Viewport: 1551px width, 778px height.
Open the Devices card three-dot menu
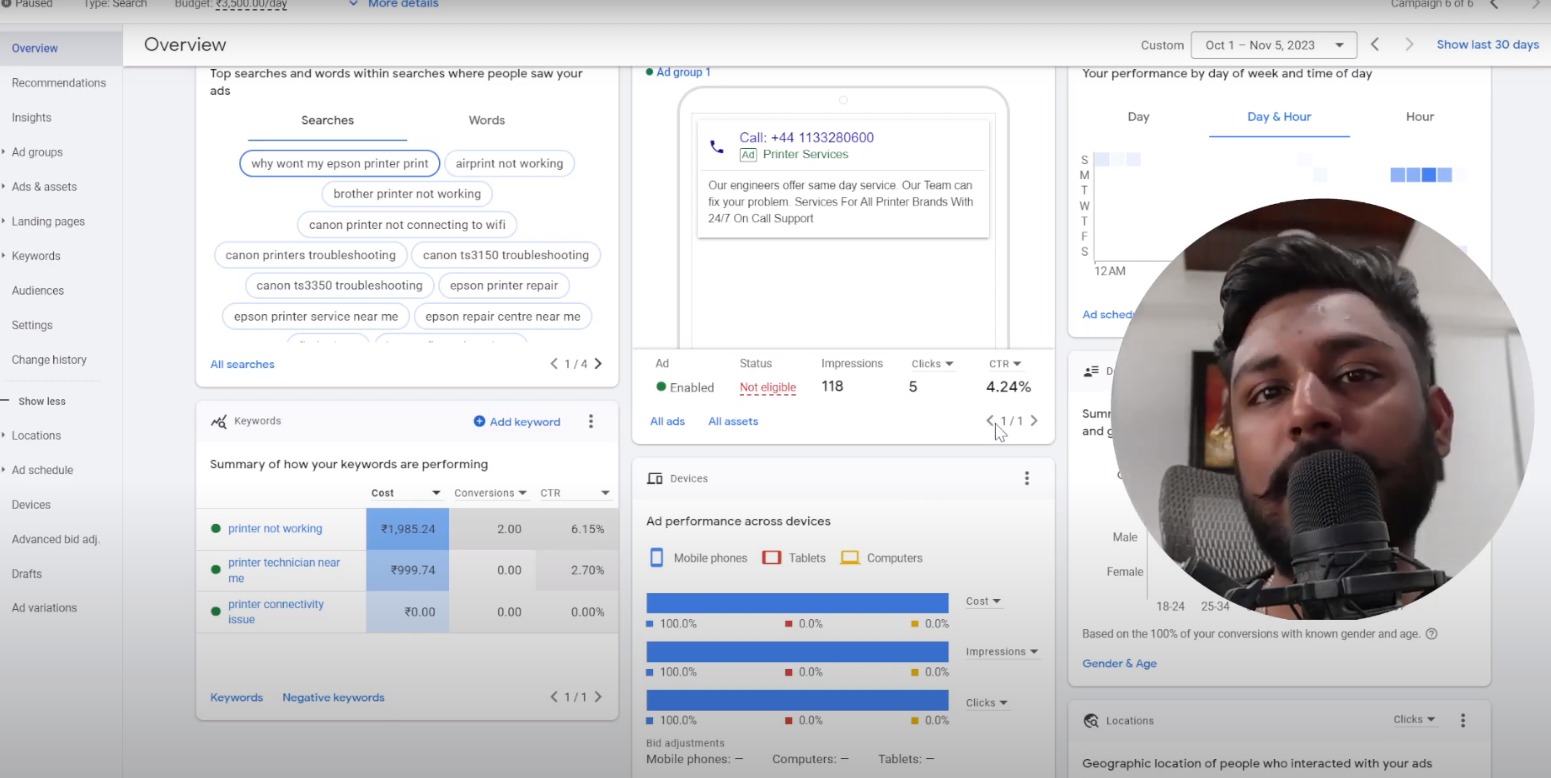(1026, 479)
